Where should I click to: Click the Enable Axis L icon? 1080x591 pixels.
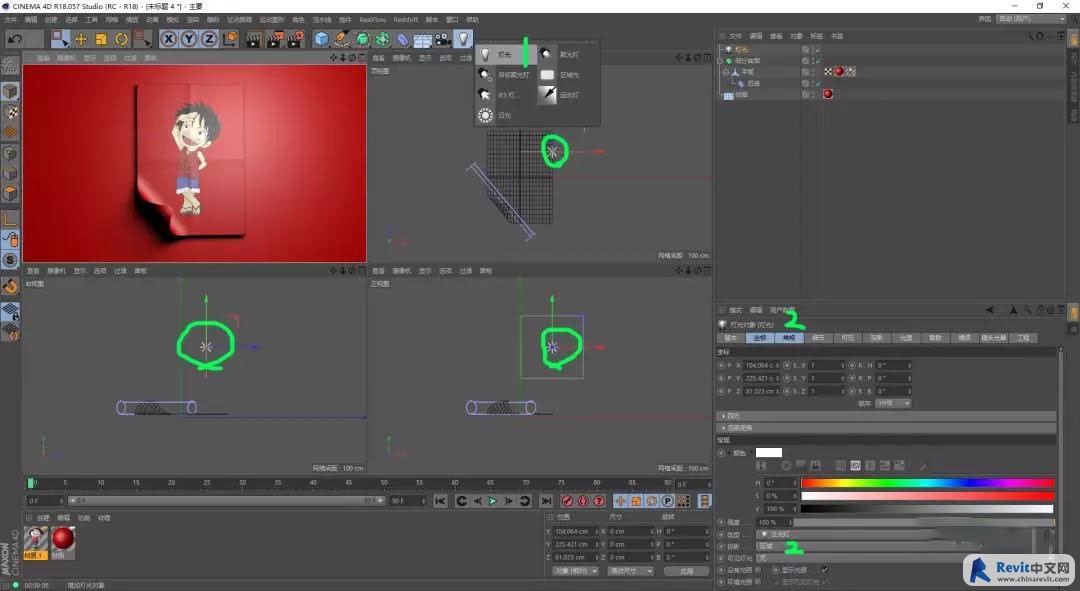pos(10,220)
